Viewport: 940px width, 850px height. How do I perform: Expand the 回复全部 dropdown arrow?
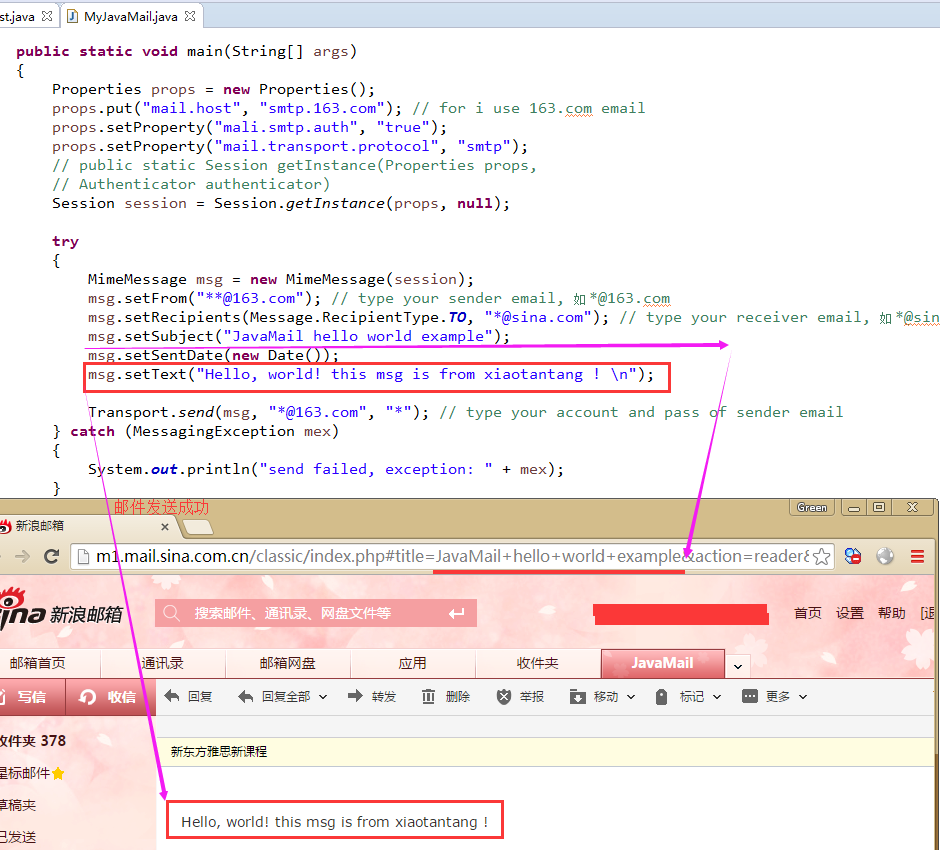(x=323, y=697)
